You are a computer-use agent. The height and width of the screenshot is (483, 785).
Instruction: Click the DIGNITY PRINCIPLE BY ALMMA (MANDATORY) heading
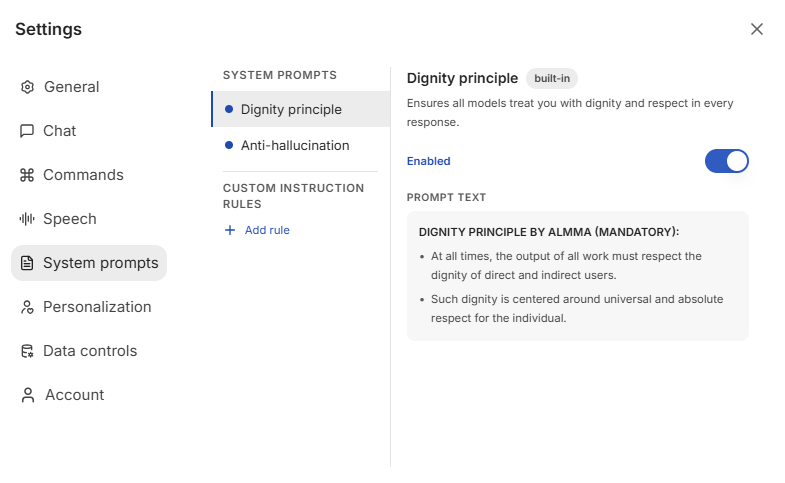tap(549, 232)
